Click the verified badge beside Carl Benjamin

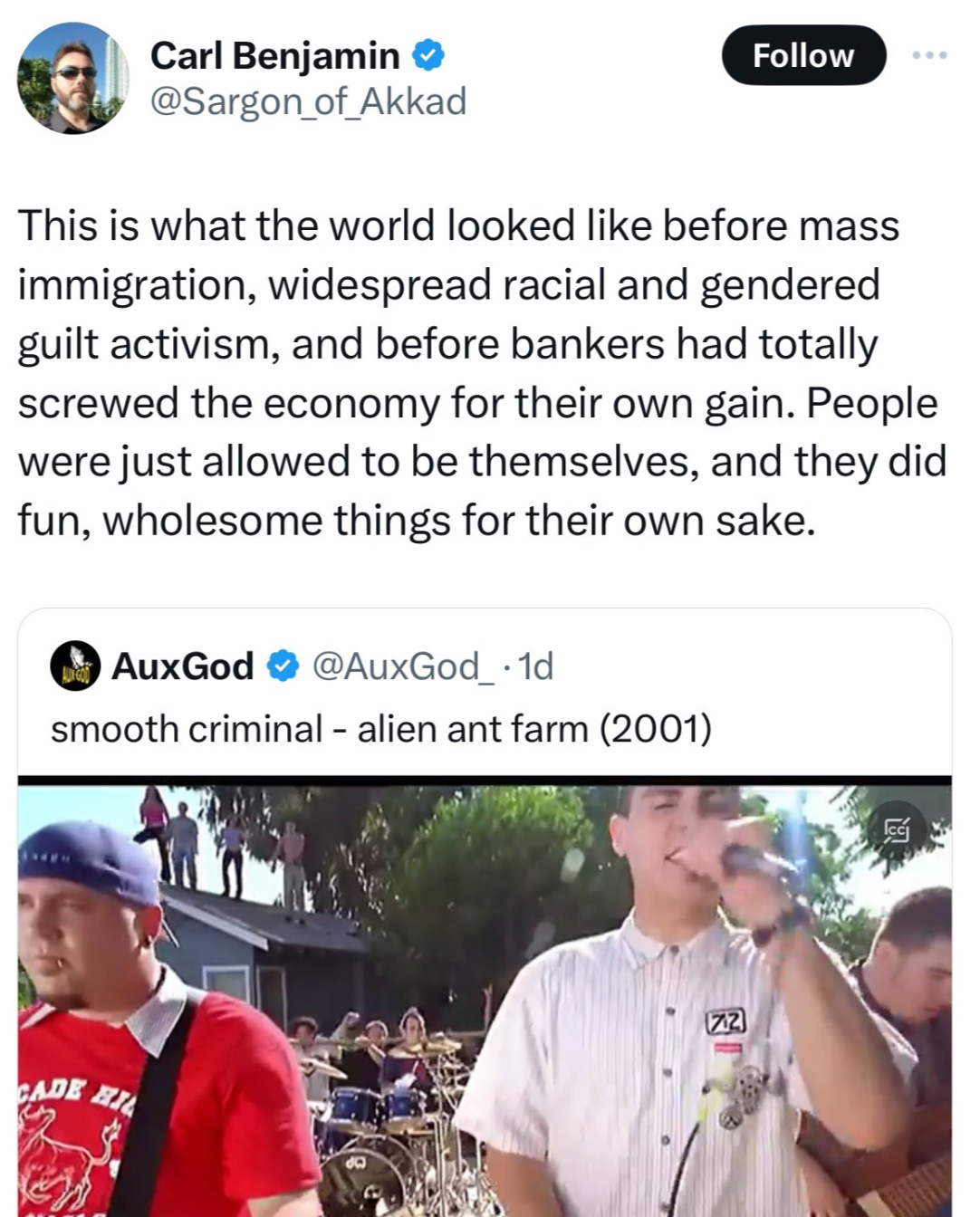428,55
